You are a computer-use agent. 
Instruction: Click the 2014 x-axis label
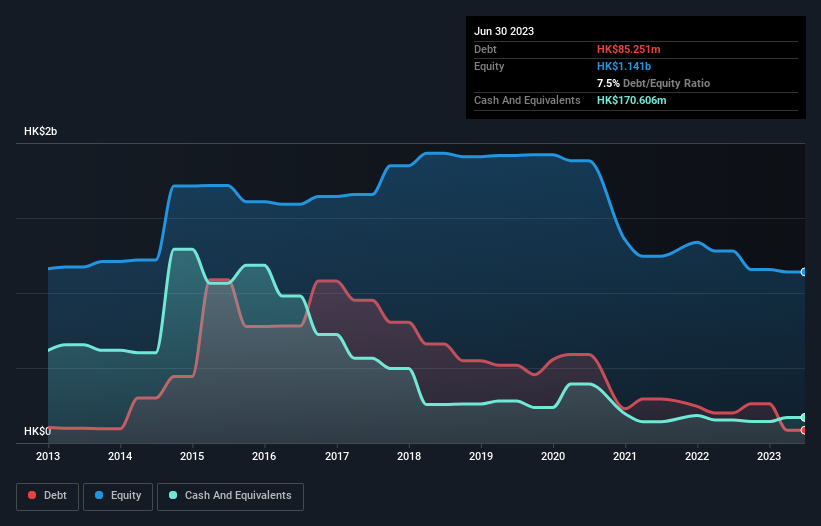[x=120, y=456]
